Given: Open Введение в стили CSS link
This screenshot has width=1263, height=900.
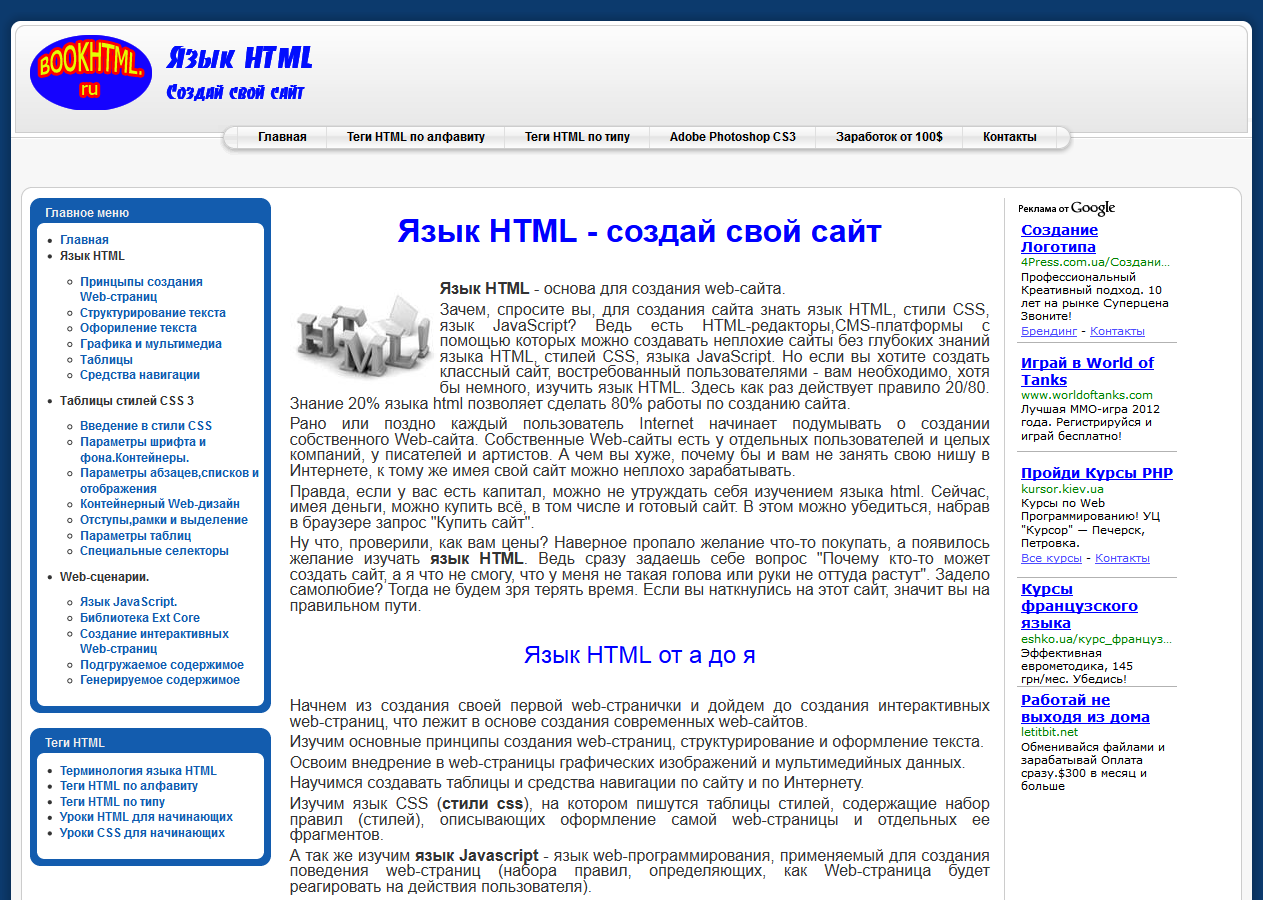Looking at the screenshot, I should [144, 425].
